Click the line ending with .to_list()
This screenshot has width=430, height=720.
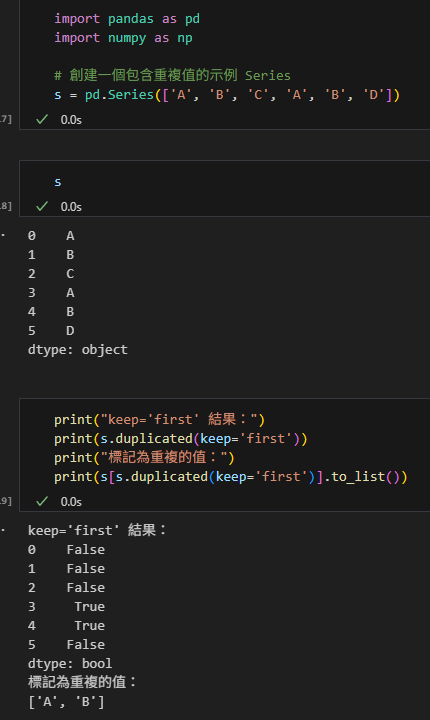[x=231, y=477]
